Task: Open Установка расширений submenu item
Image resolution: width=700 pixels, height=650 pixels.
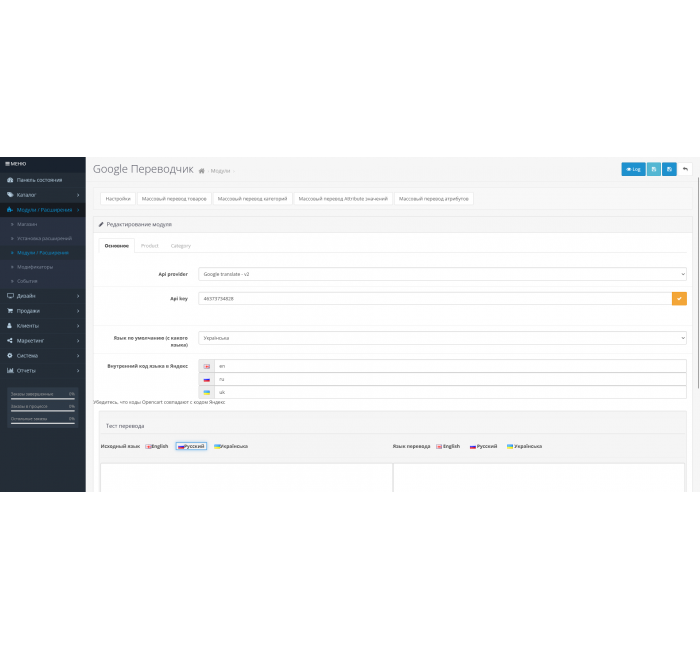Action: click(x=43, y=238)
